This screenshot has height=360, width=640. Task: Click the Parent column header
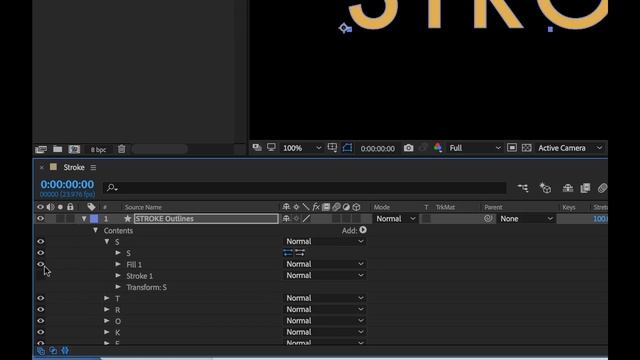[x=493, y=207]
